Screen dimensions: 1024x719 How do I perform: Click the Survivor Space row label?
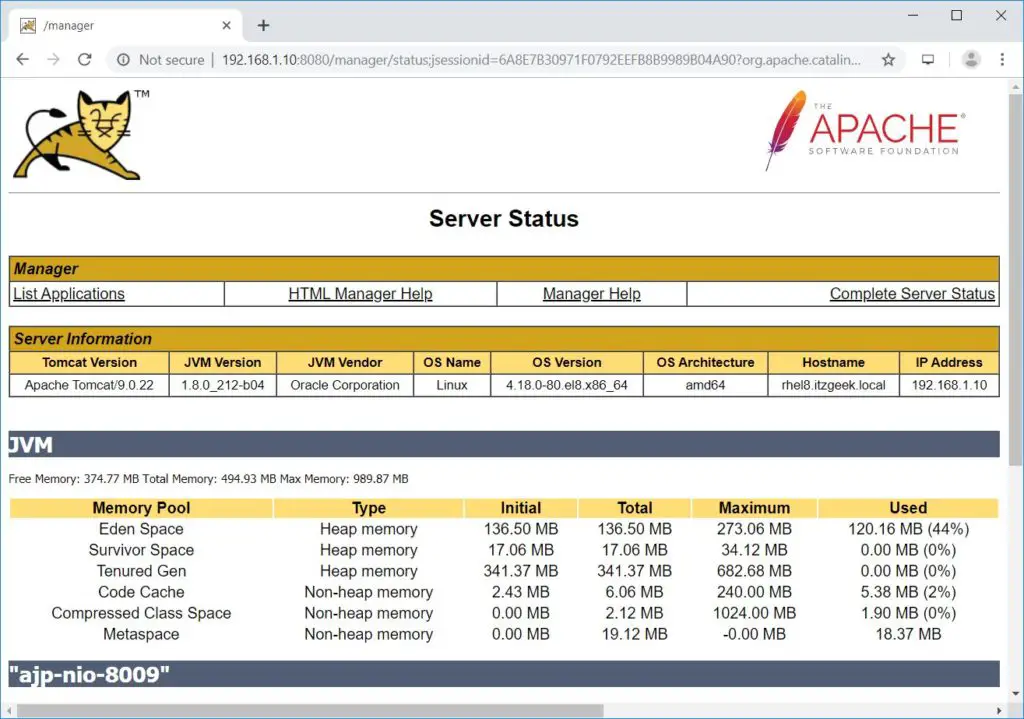(x=141, y=550)
